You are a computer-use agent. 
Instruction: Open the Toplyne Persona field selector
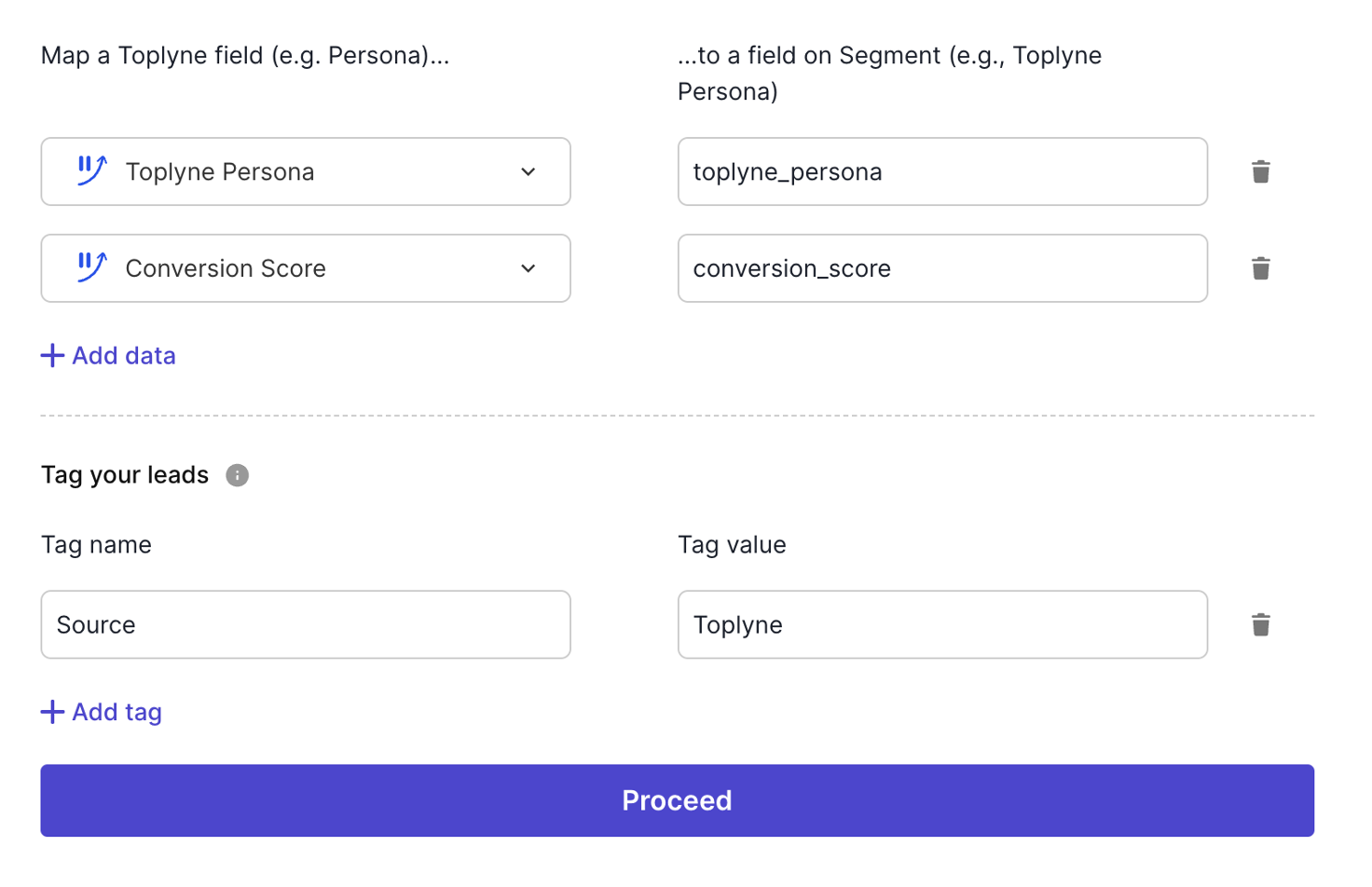[x=305, y=171]
